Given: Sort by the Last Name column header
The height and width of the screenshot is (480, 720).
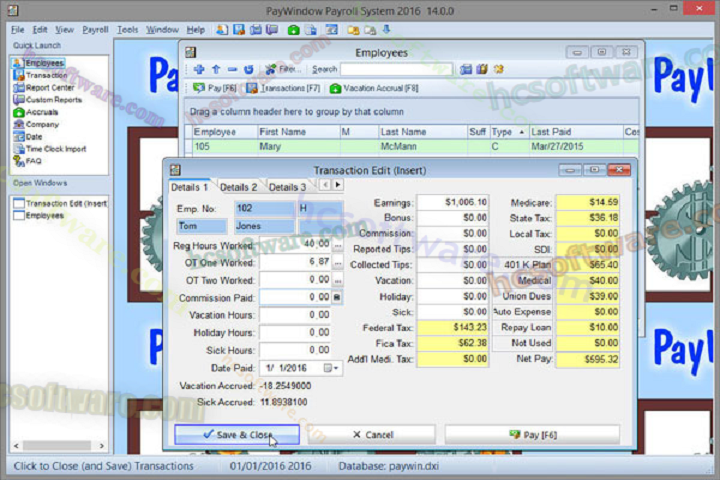Looking at the screenshot, I should click(x=423, y=132).
